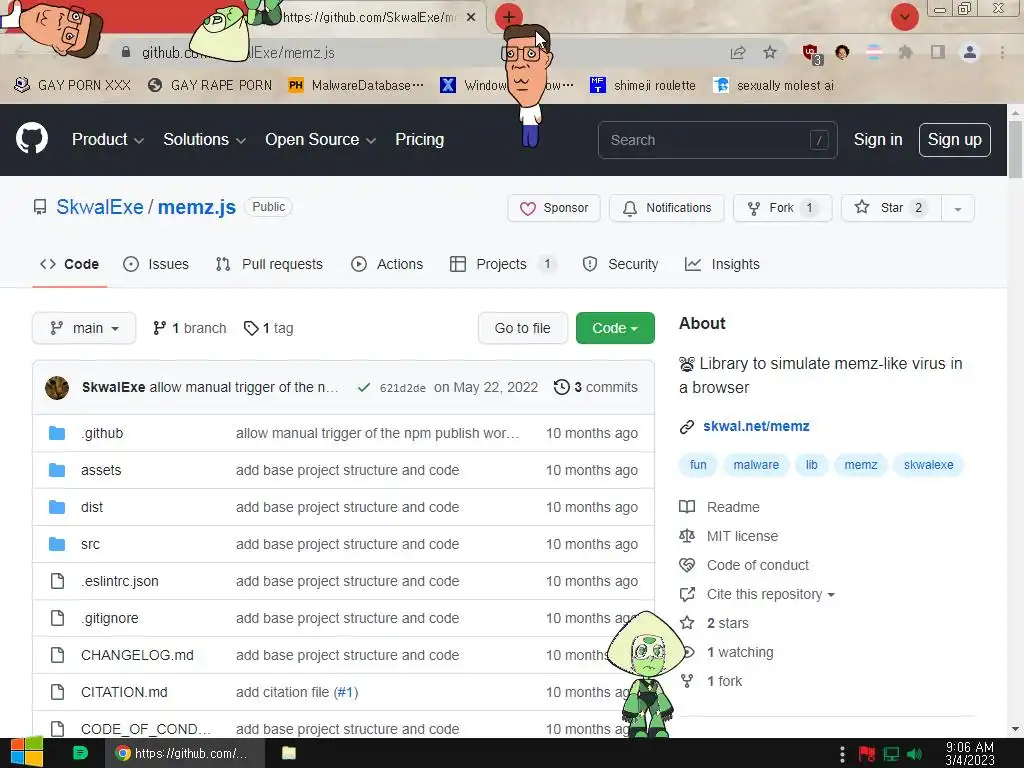Focus the GitHub Search field
1024x768 pixels.
pos(717,140)
